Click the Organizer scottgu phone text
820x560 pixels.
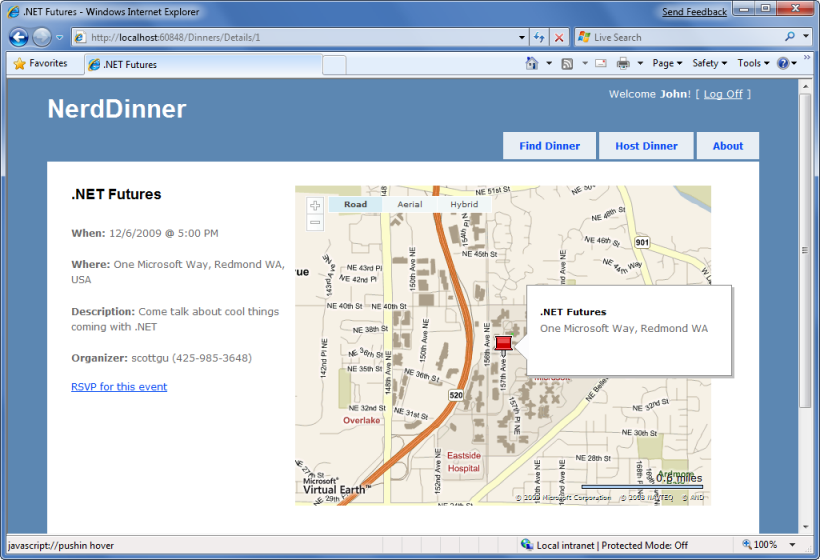point(162,358)
